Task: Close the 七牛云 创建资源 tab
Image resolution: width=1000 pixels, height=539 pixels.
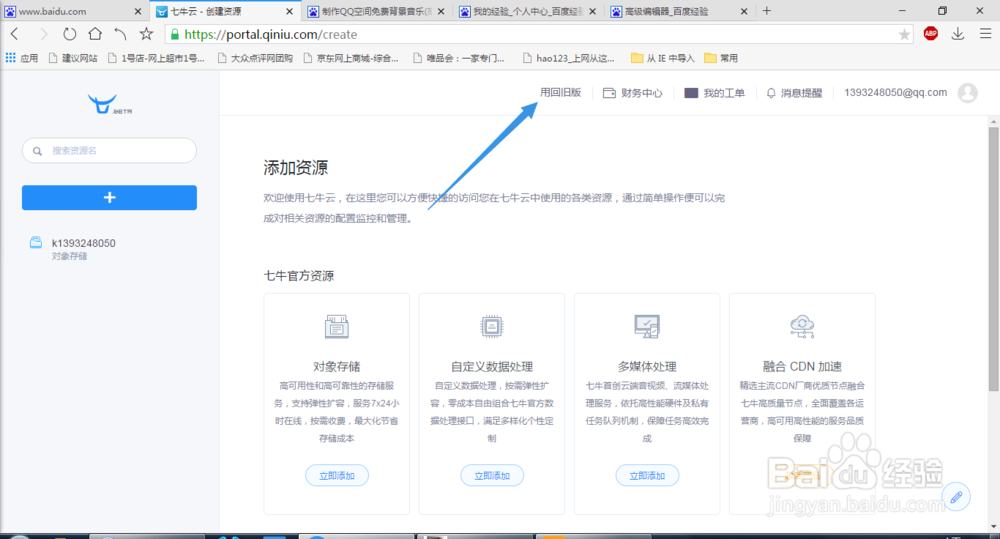Action: point(290,11)
